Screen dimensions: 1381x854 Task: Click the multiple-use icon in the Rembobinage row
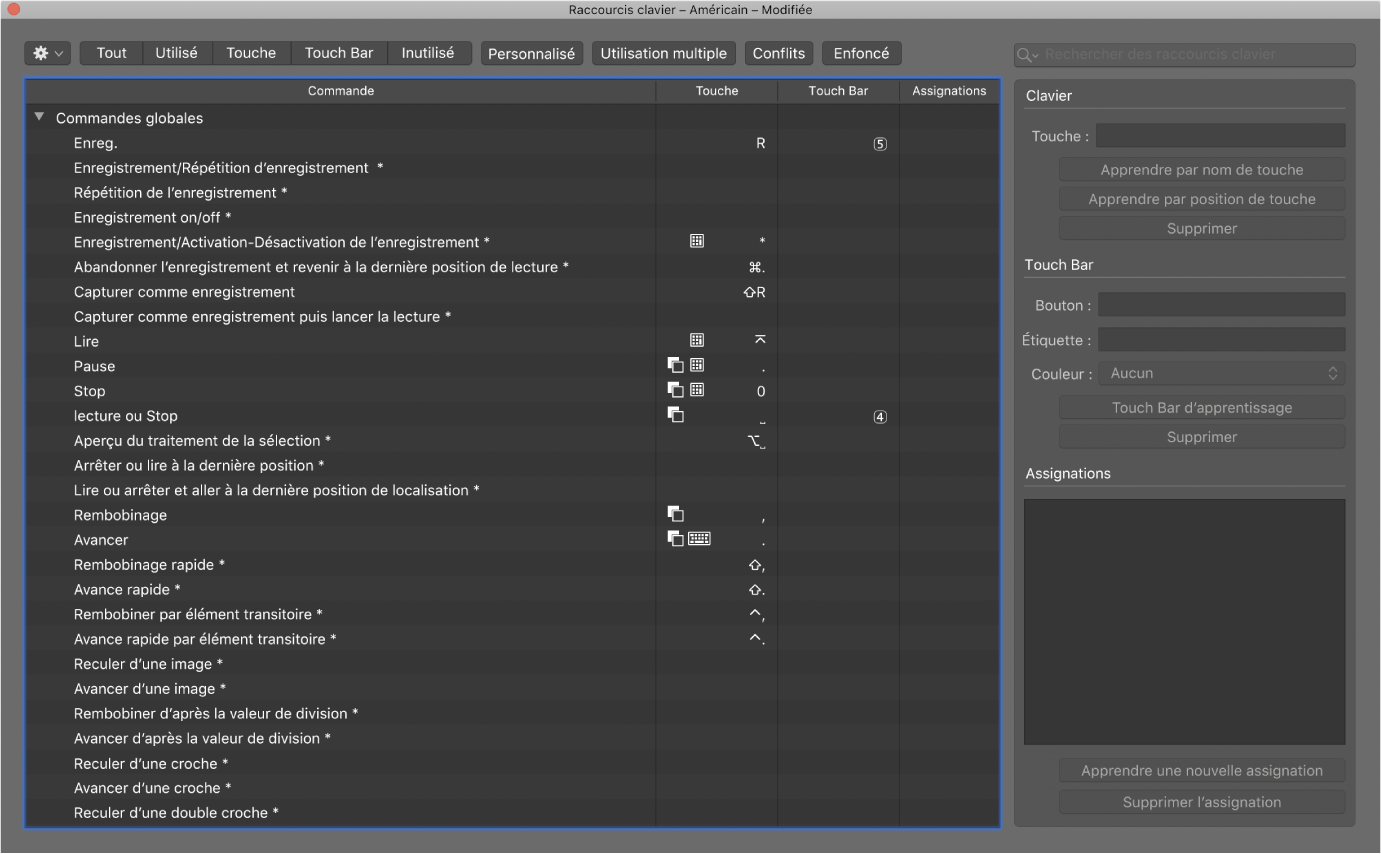(x=676, y=515)
